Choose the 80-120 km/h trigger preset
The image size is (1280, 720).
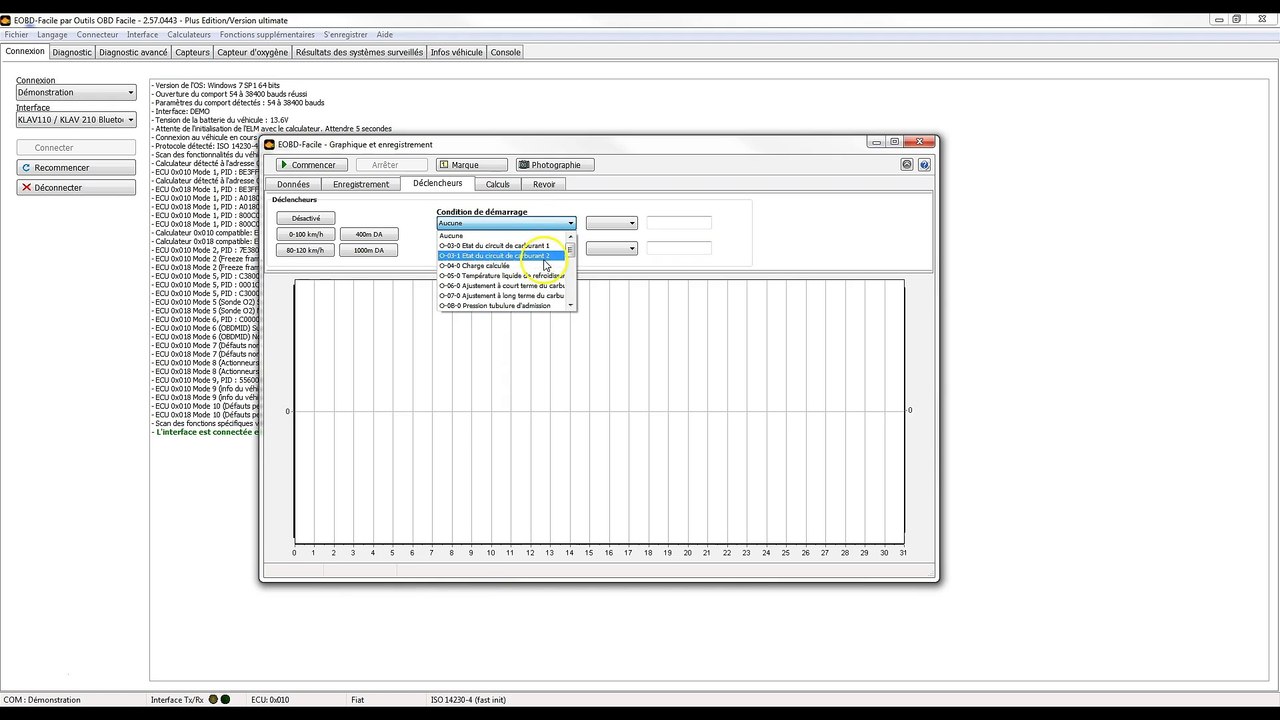click(x=306, y=250)
